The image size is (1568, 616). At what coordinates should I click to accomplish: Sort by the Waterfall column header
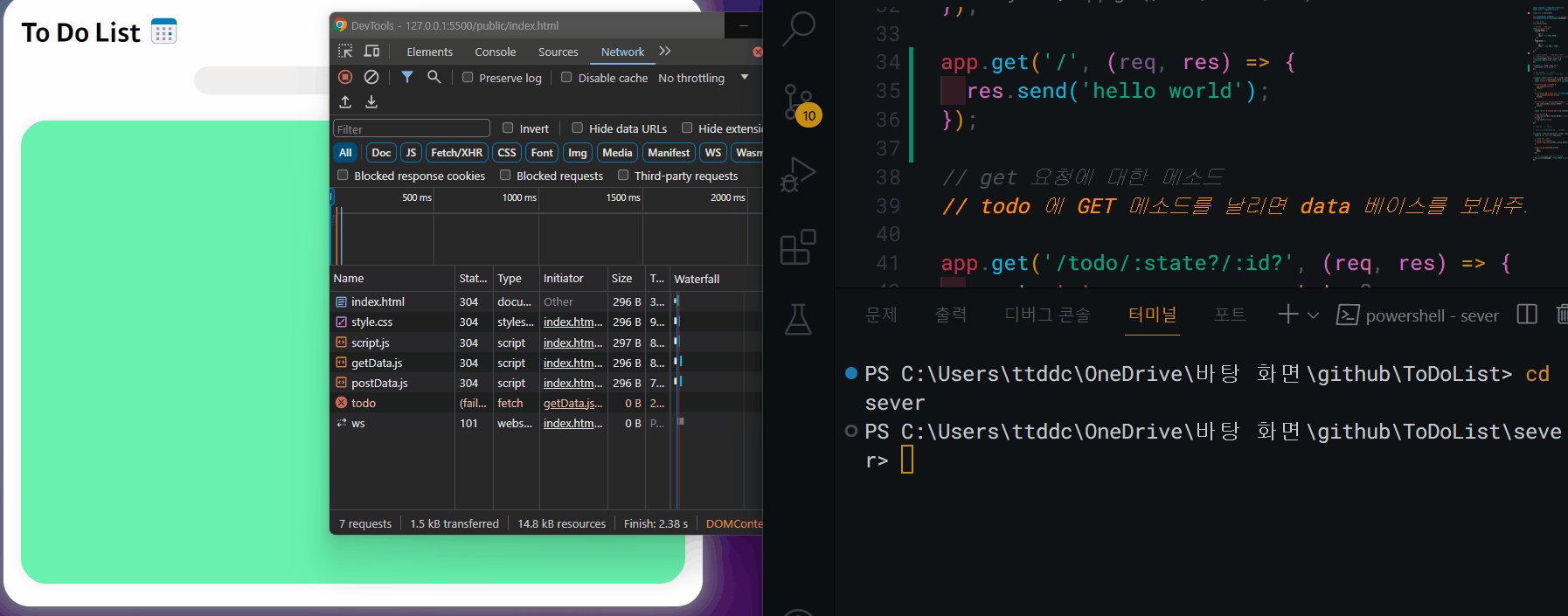coord(717,279)
